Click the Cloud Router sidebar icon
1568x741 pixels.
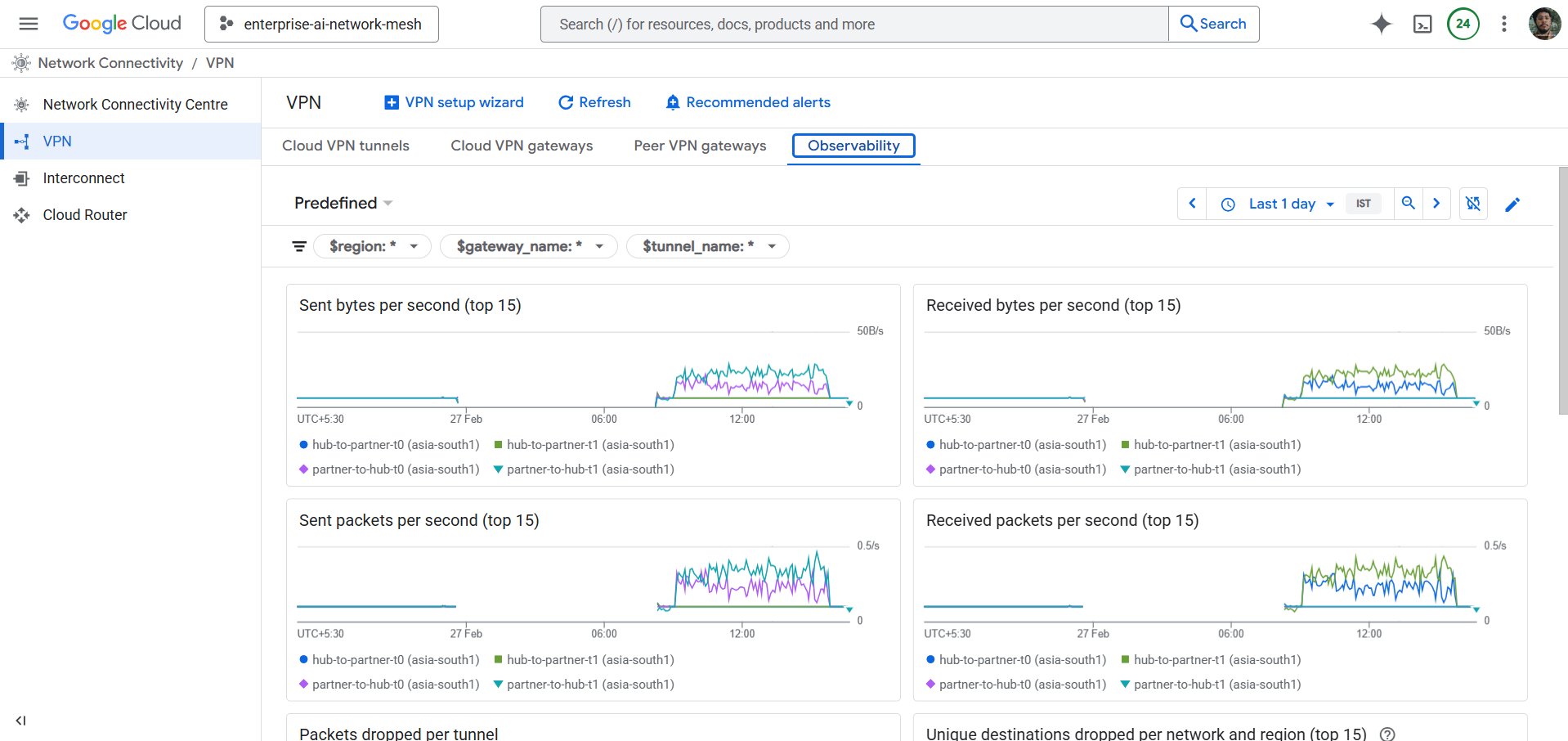tap(21, 215)
